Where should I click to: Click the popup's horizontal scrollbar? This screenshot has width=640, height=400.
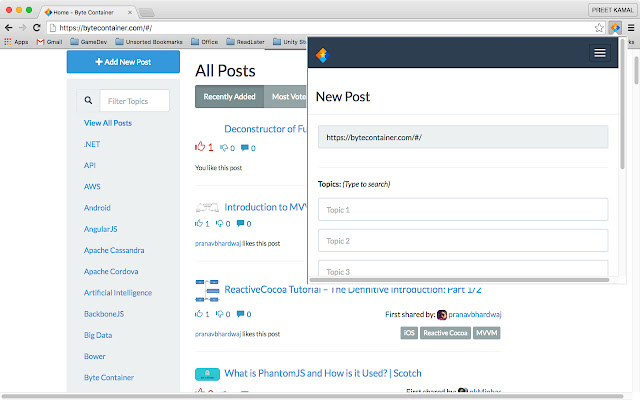tap(459, 280)
